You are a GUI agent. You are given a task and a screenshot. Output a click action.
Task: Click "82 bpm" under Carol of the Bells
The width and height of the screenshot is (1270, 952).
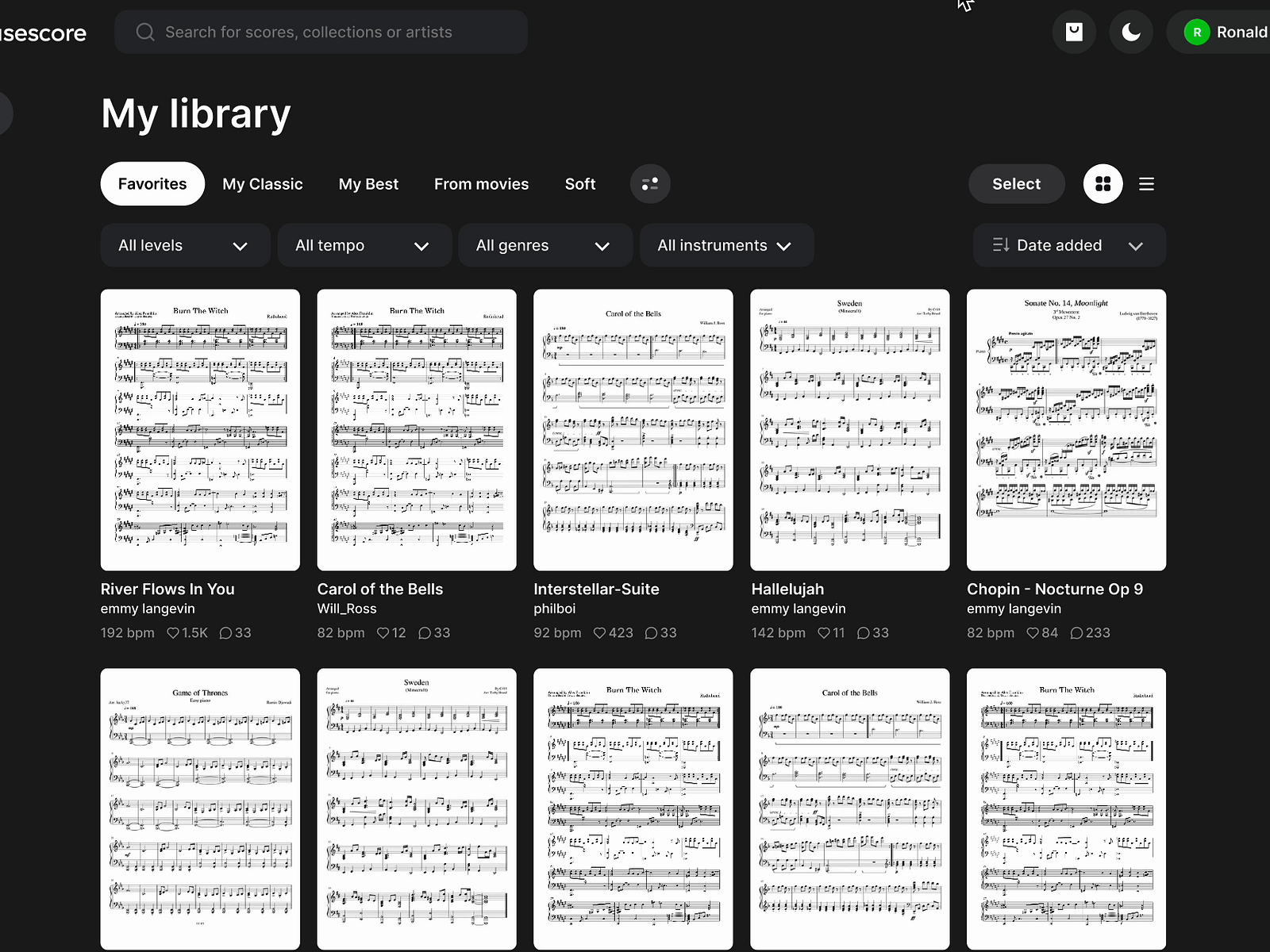pyautogui.click(x=341, y=633)
